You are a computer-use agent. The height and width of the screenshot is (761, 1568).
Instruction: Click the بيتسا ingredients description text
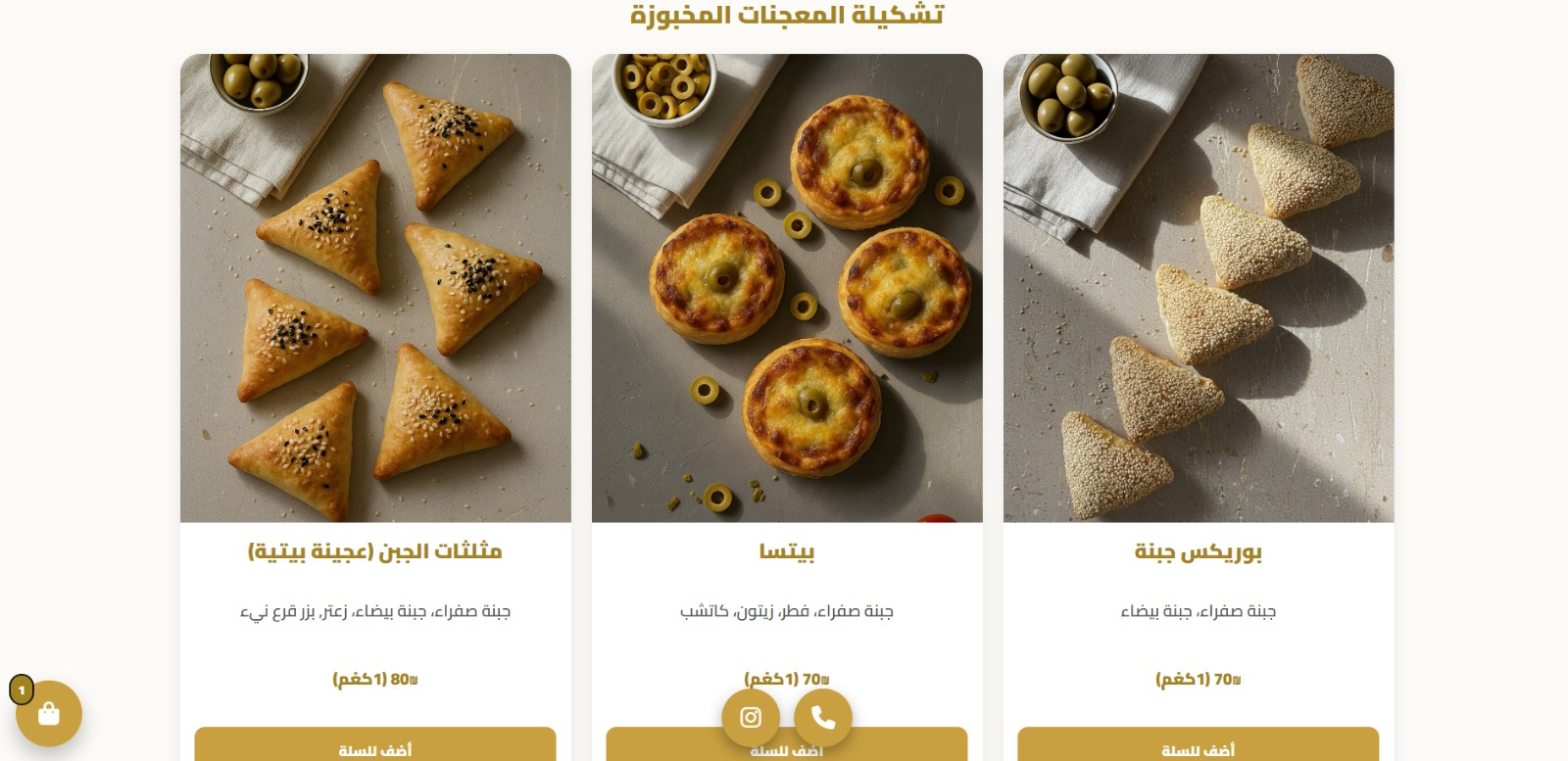tap(787, 611)
